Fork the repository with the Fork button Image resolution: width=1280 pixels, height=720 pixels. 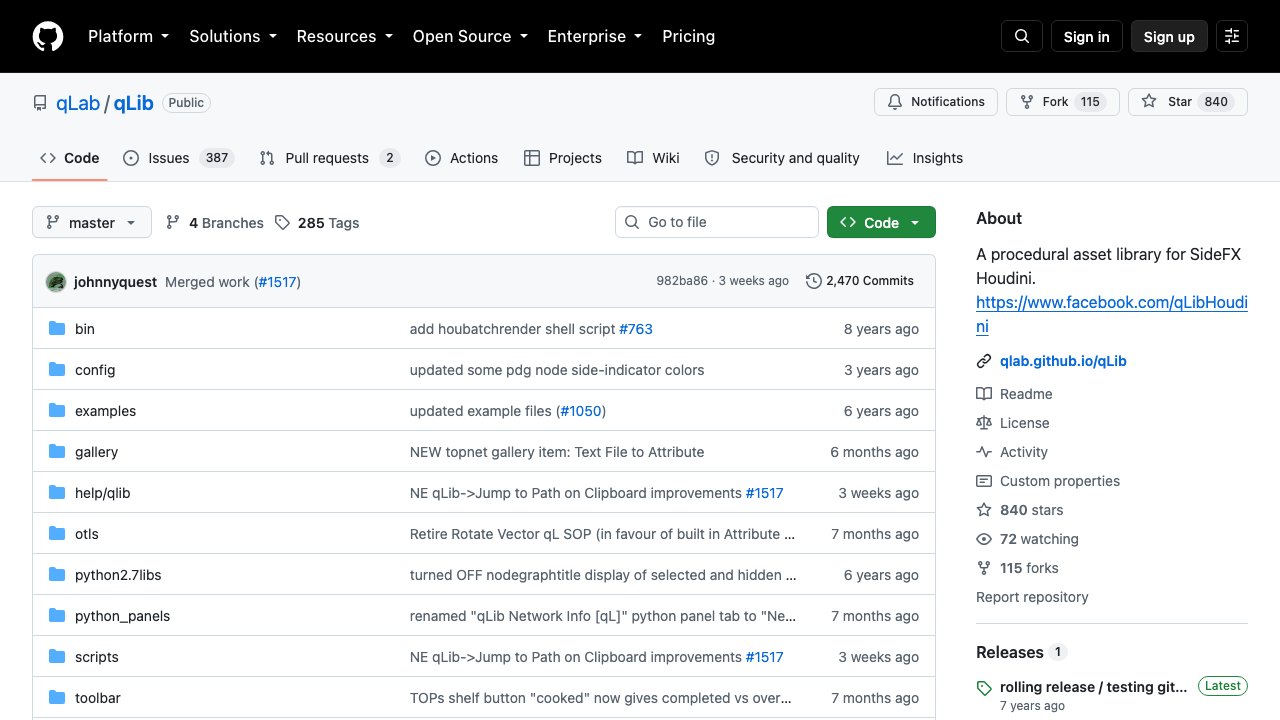click(x=1062, y=102)
